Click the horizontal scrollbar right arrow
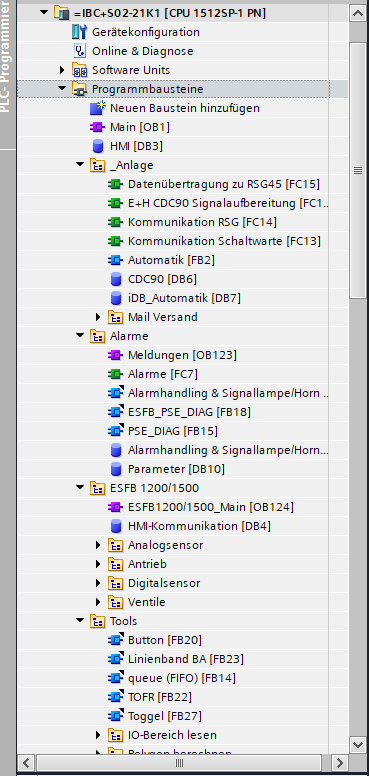Viewport: 369px width, 776px height. [x=339, y=762]
